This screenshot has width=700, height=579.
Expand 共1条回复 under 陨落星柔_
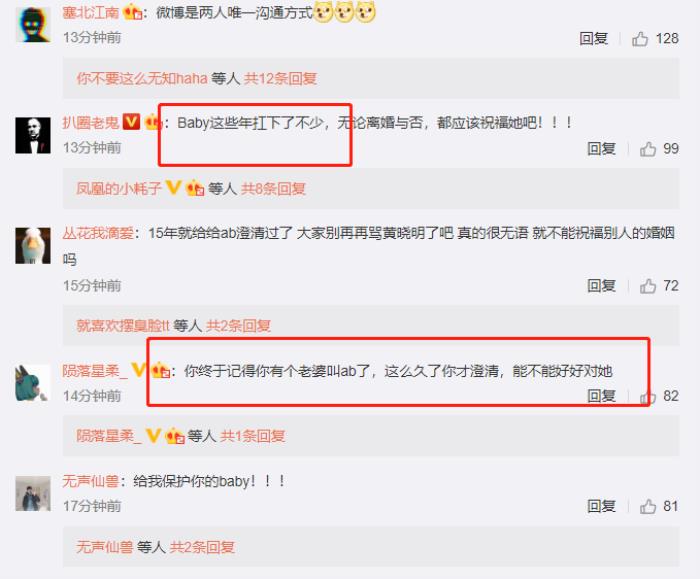[x=252, y=436]
